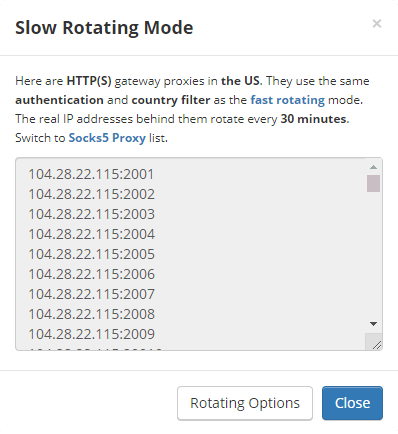The width and height of the screenshot is (398, 434).
Task: Click the proxy list scrollbar thumb
Action: [373, 183]
